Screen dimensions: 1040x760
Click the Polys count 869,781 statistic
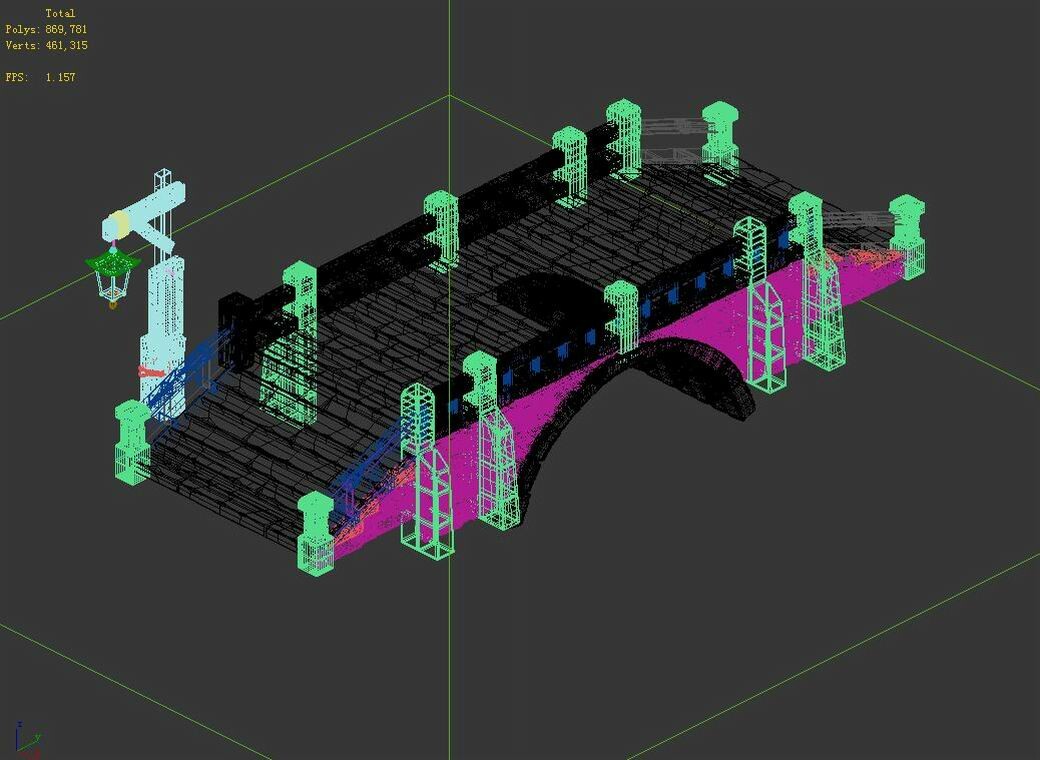pyautogui.click(x=46, y=29)
